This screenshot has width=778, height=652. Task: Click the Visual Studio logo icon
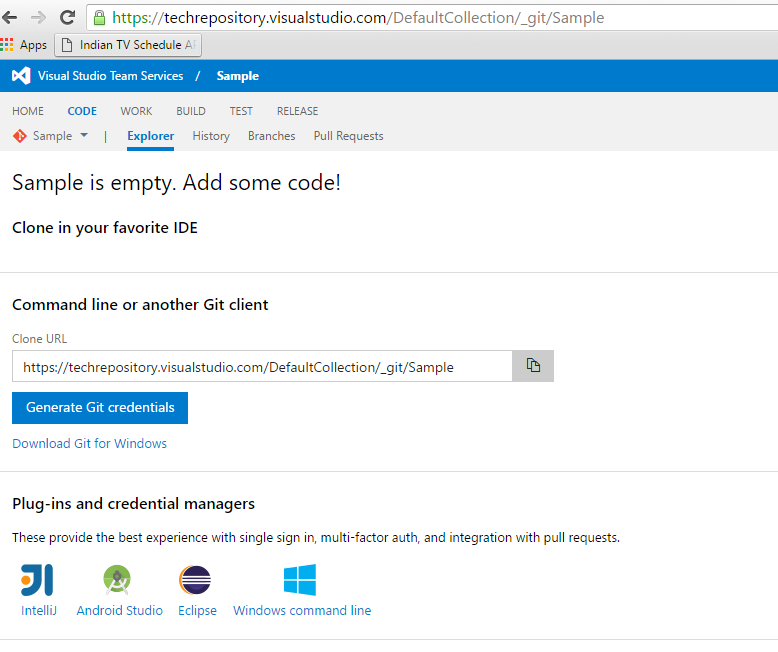(21, 76)
